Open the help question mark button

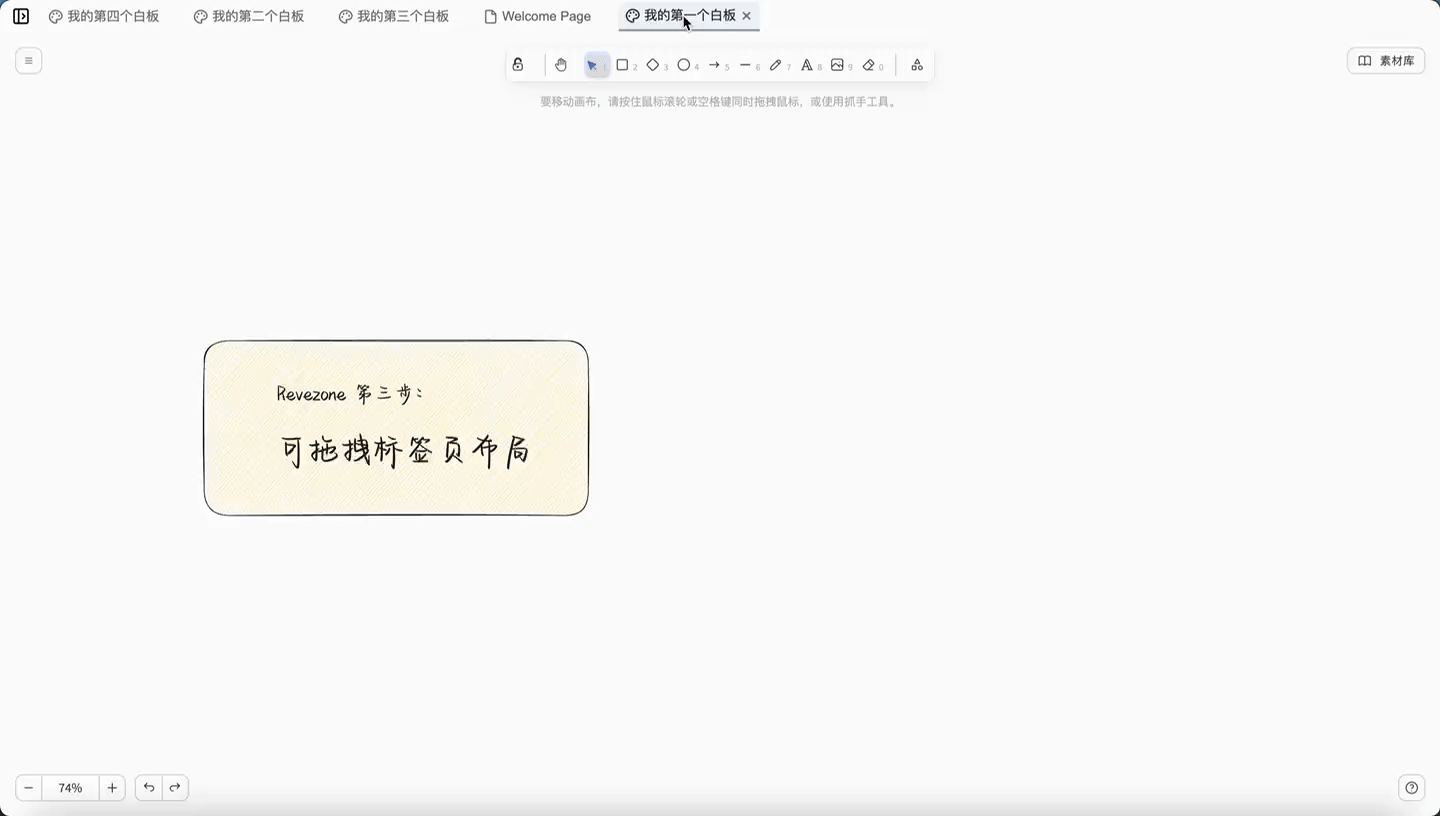click(x=1411, y=788)
